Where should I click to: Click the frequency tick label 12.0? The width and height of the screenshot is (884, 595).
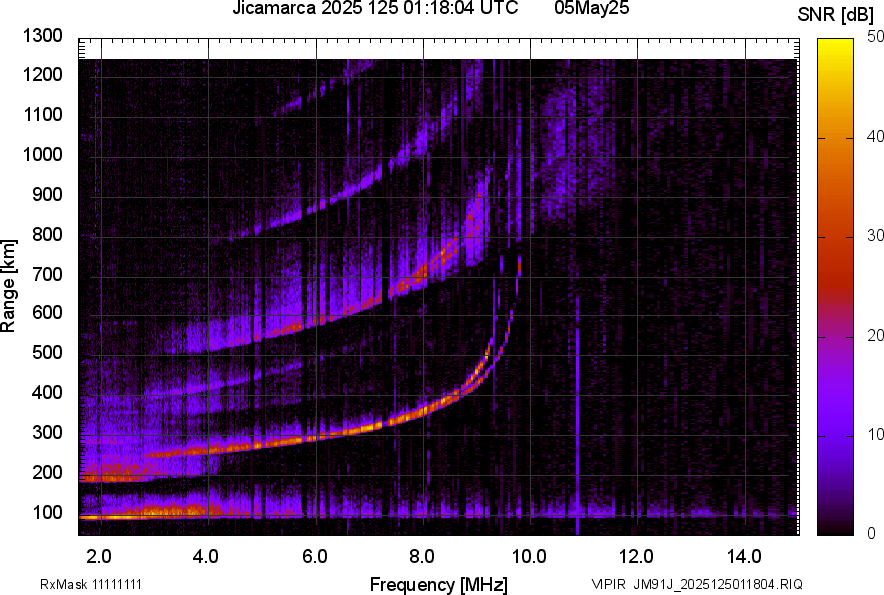[637, 557]
